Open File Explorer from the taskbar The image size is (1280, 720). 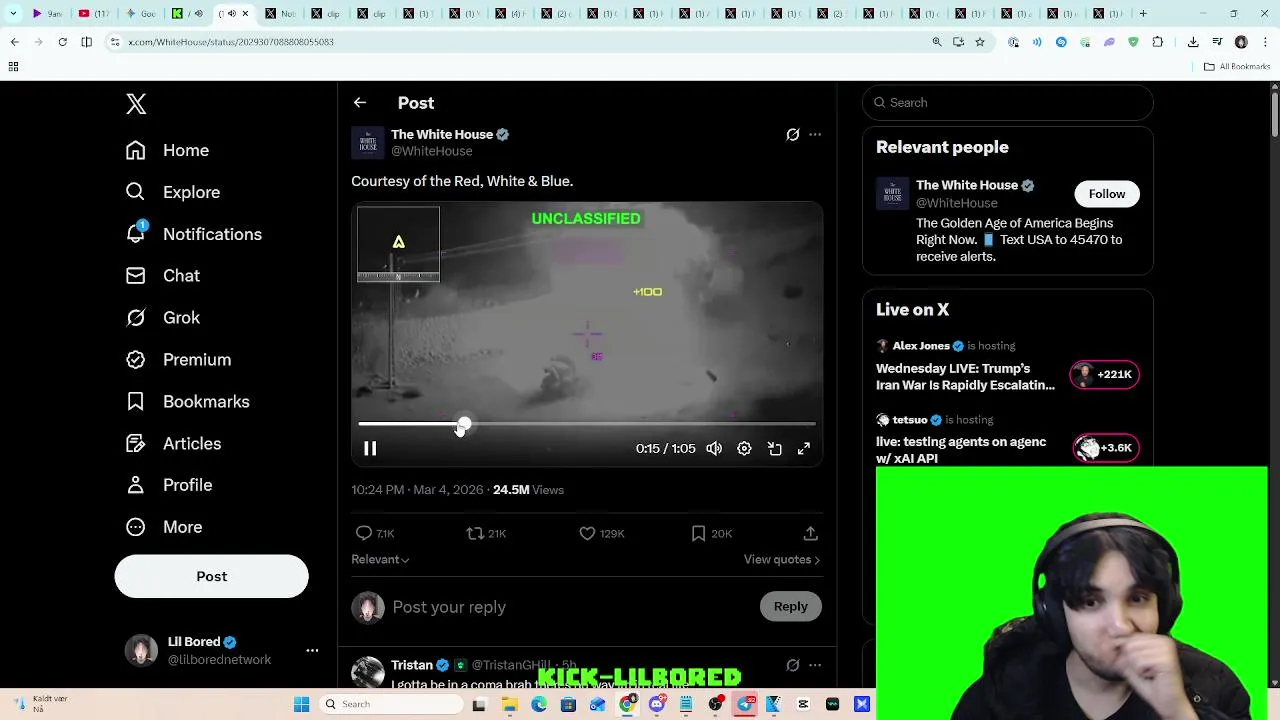509,705
